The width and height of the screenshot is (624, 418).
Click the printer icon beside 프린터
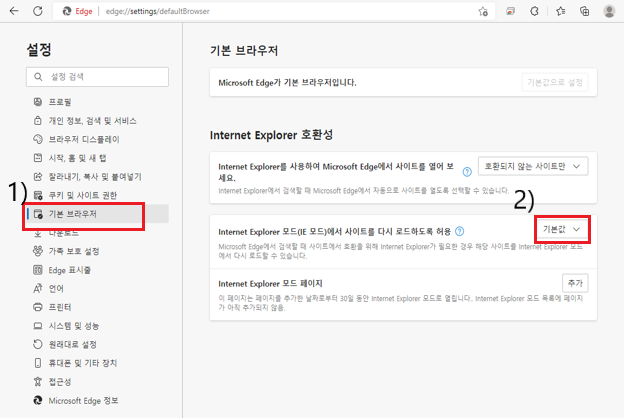[38, 307]
